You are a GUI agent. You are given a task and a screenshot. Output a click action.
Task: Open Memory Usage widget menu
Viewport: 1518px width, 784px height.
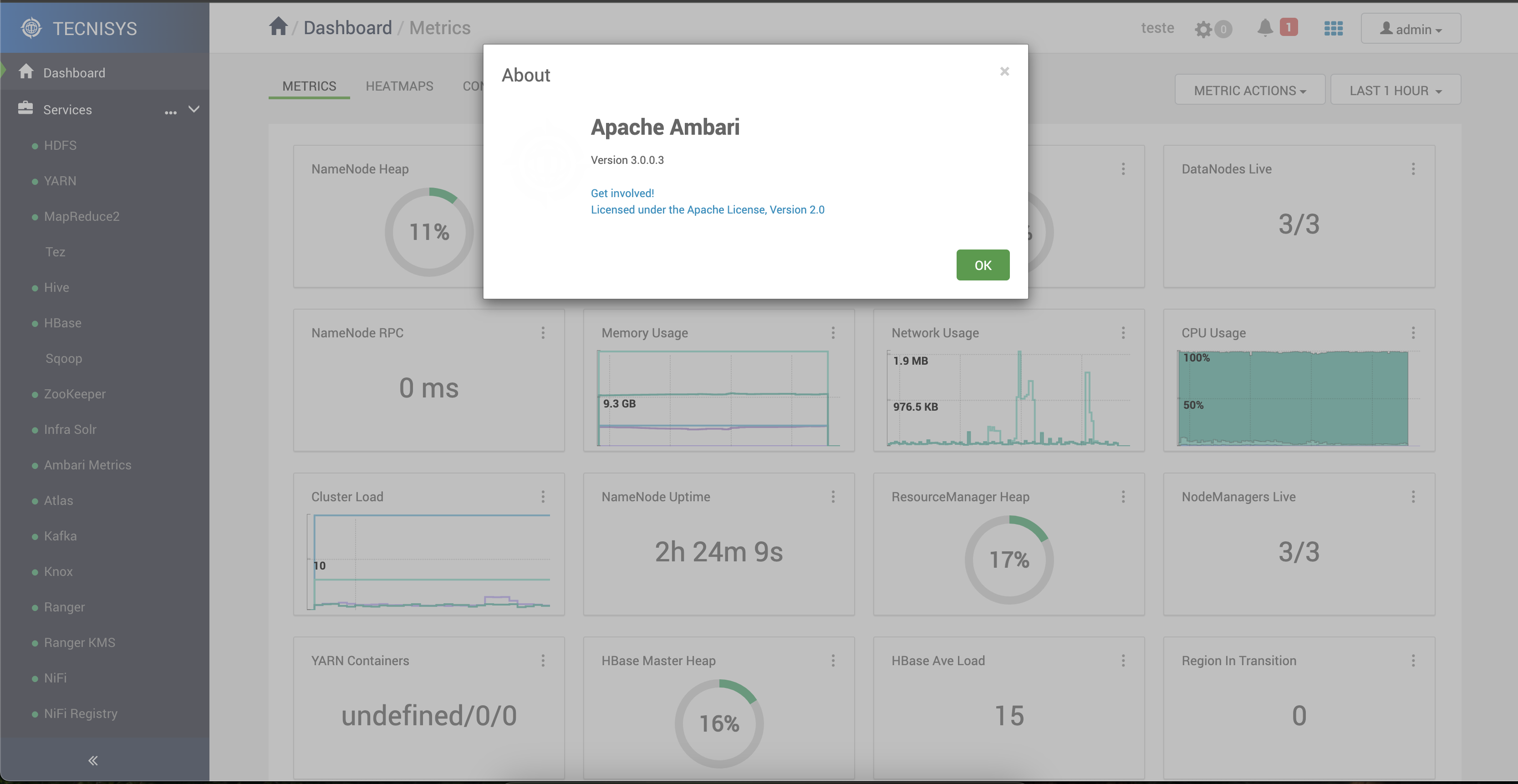coord(833,333)
